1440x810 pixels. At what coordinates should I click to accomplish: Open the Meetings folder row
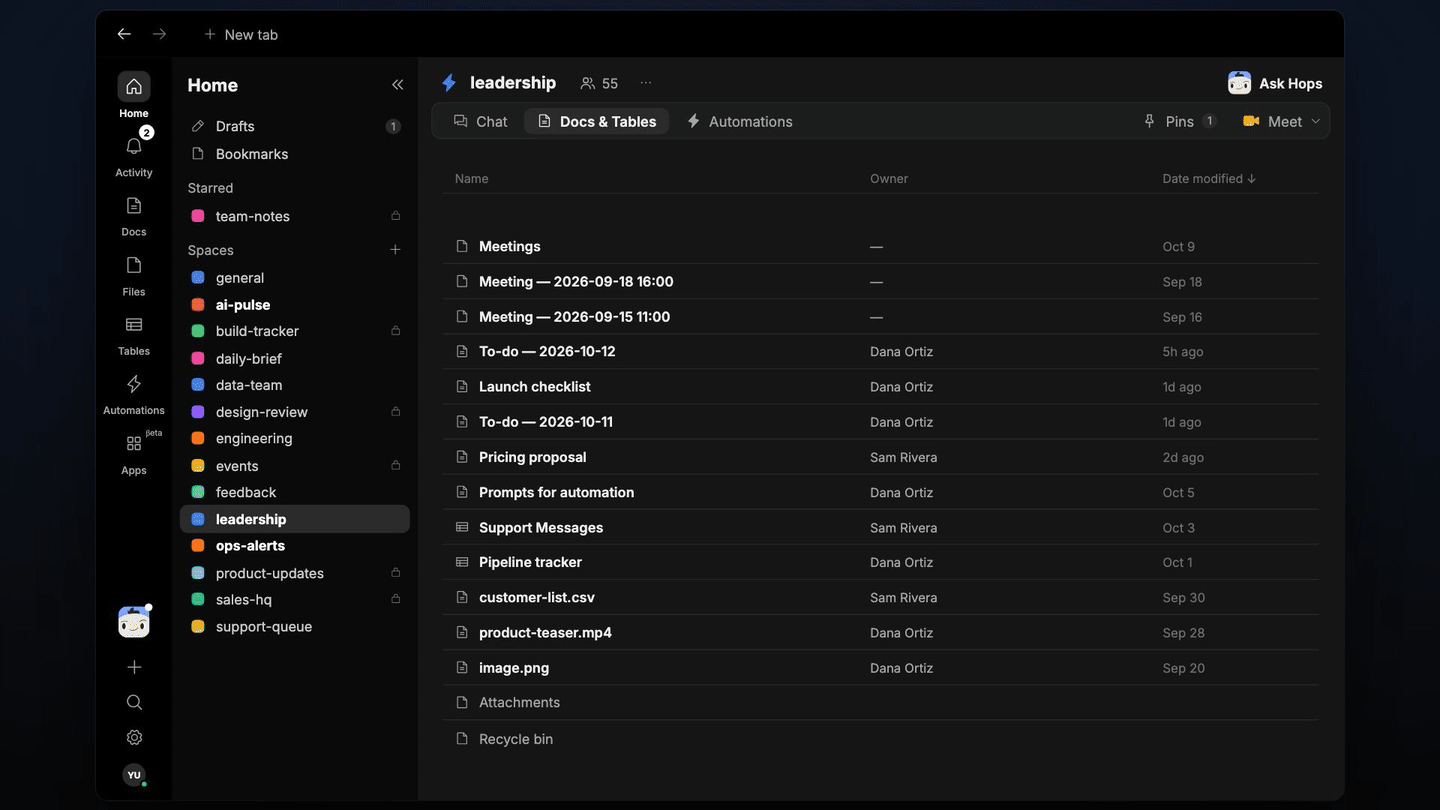click(881, 246)
